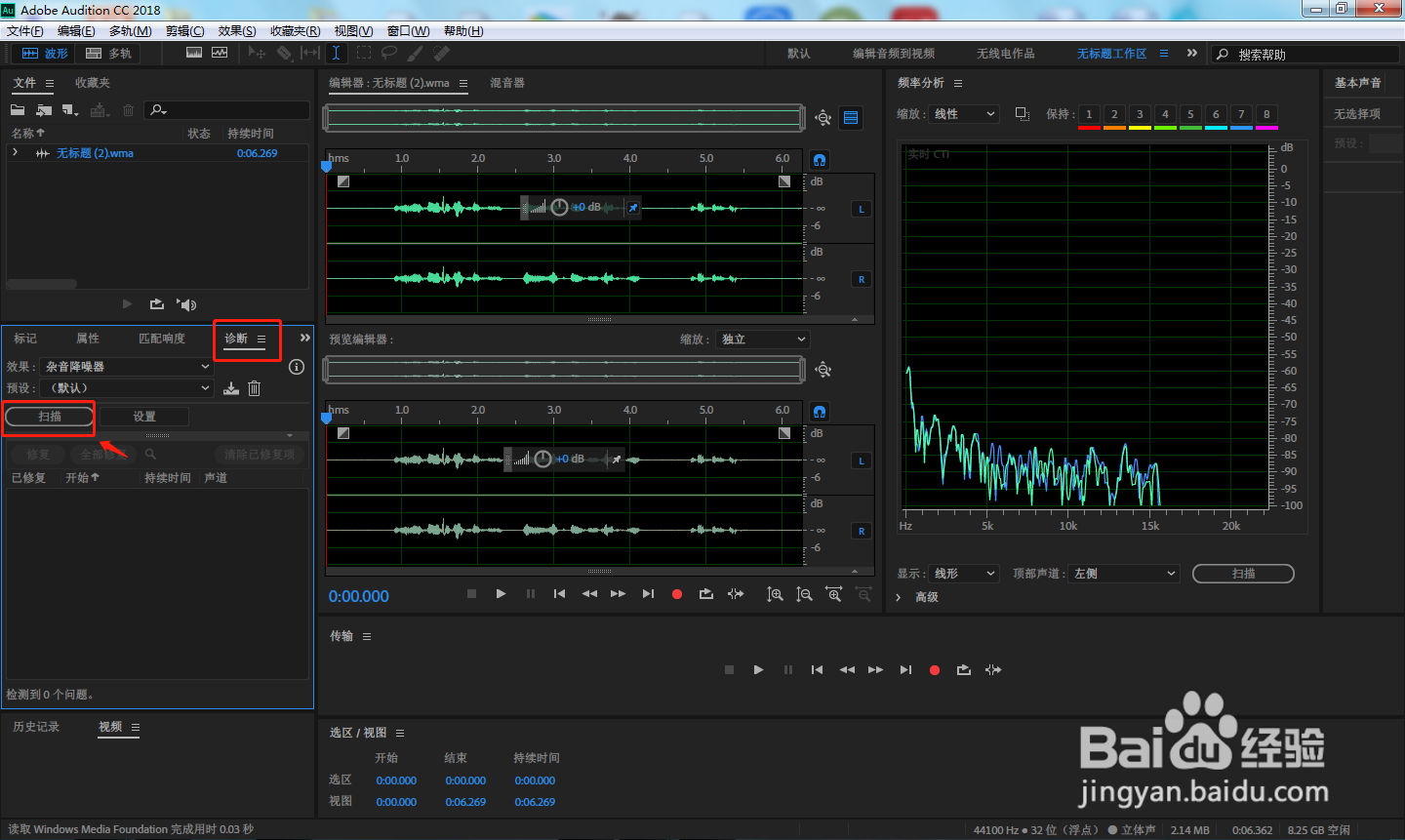Switch to Waveform view
Image resolution: width=1405 pixels, height=840 pixels.
pos(45,54)
